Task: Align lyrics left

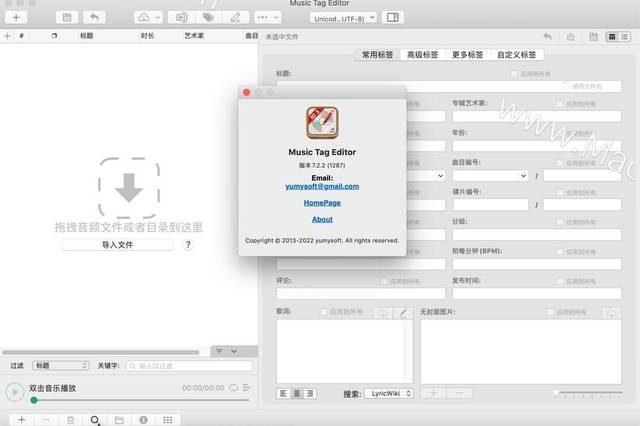Action: 283,394
